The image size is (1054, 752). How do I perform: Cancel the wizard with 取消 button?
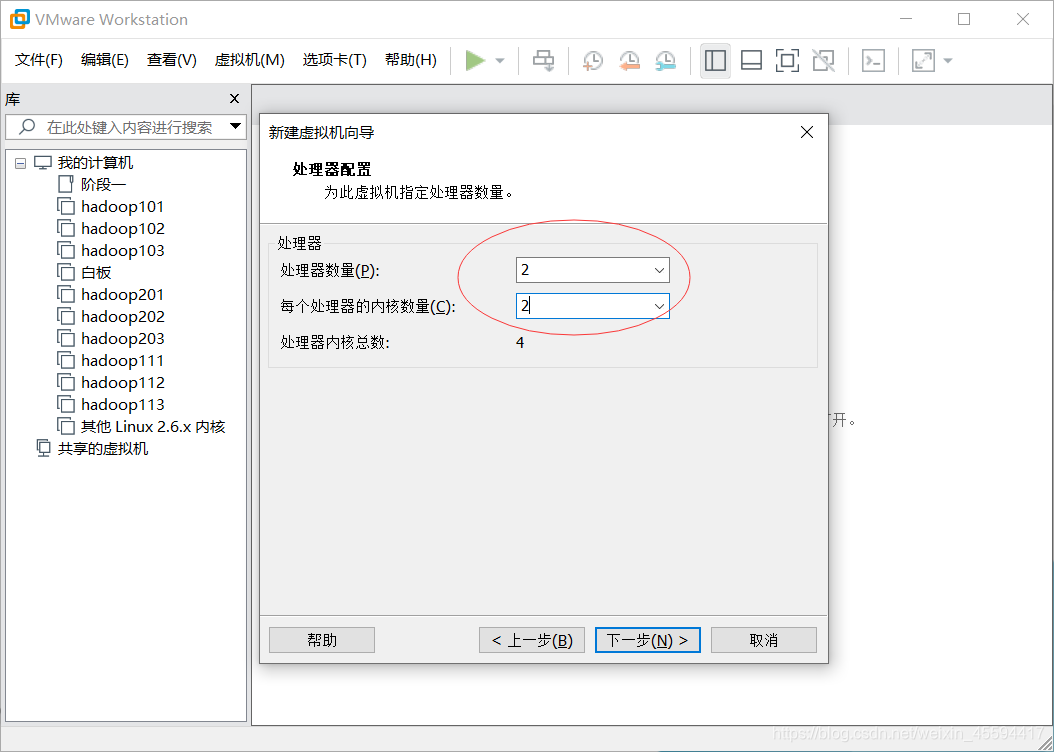pos(764,640)
